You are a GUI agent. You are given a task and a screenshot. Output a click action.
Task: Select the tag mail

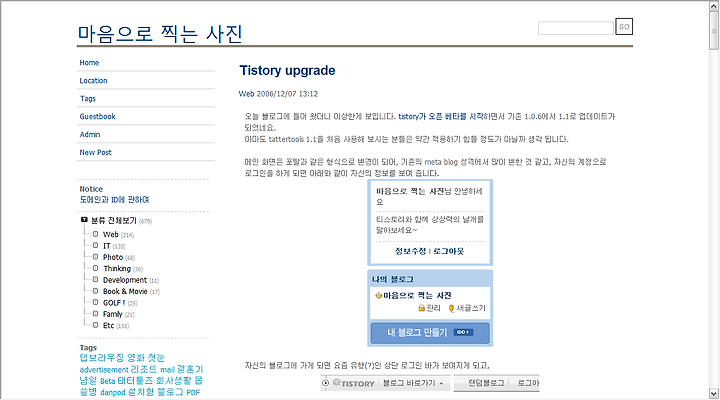click(x=167, y=370)
